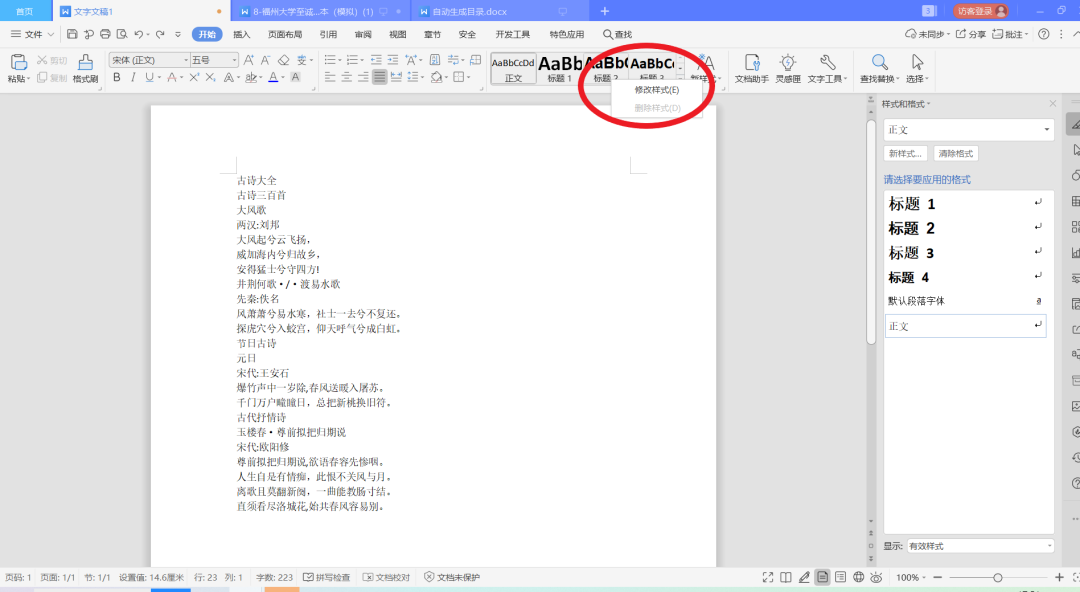Switch to web layout globe icon
The height and width of the screenshot is (592, 1080).
pos(858,577)
